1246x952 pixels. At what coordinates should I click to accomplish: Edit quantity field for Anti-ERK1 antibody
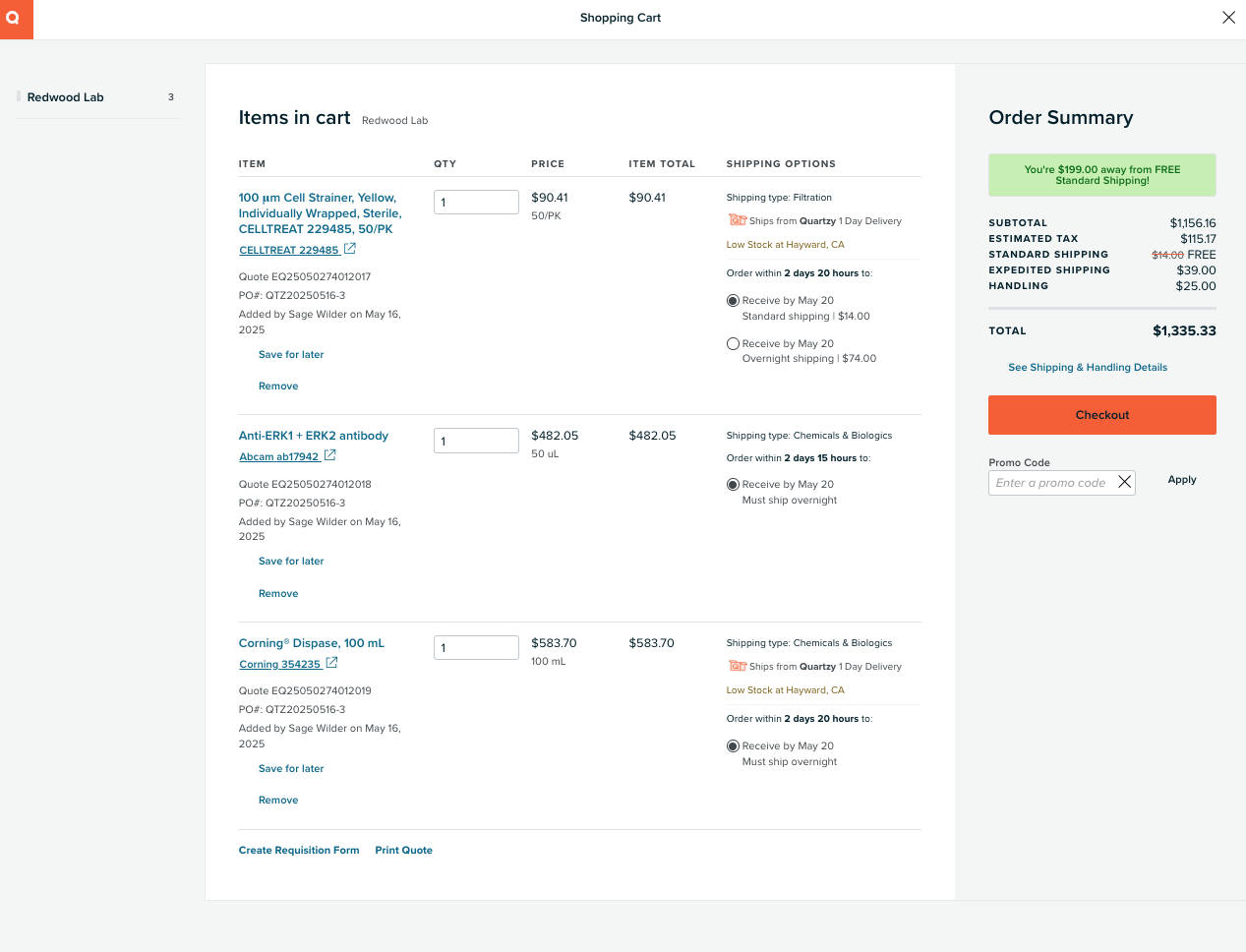pos(476,441)
